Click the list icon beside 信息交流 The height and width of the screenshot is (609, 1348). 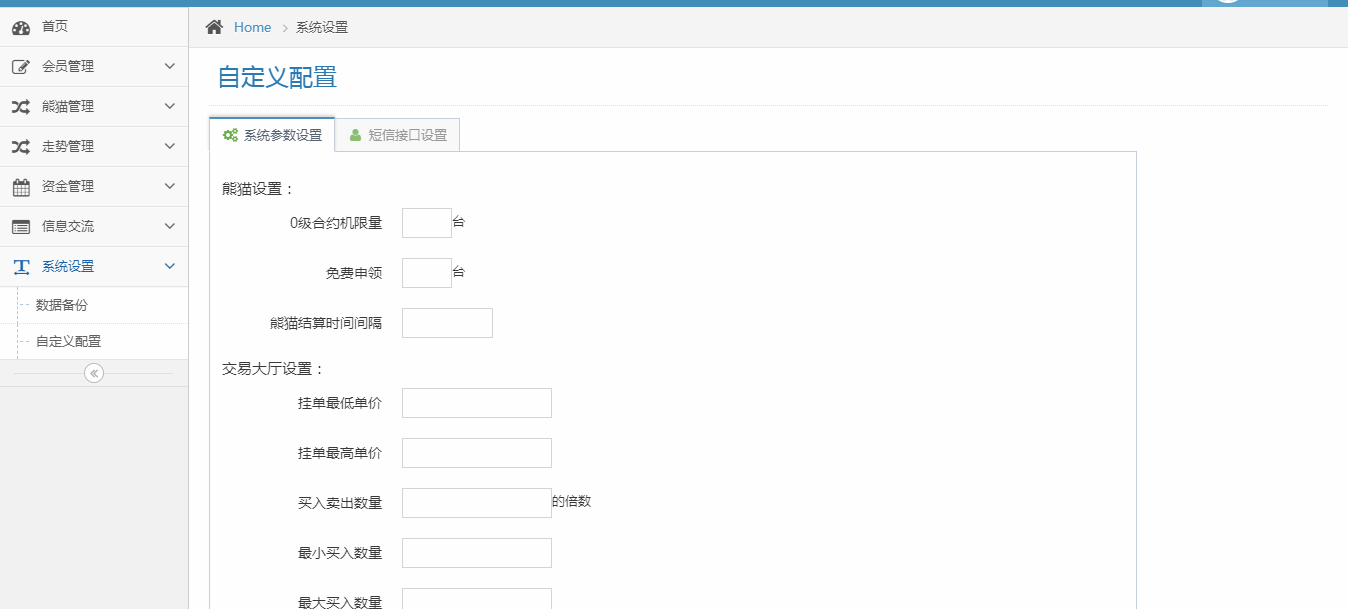(21, 227)
